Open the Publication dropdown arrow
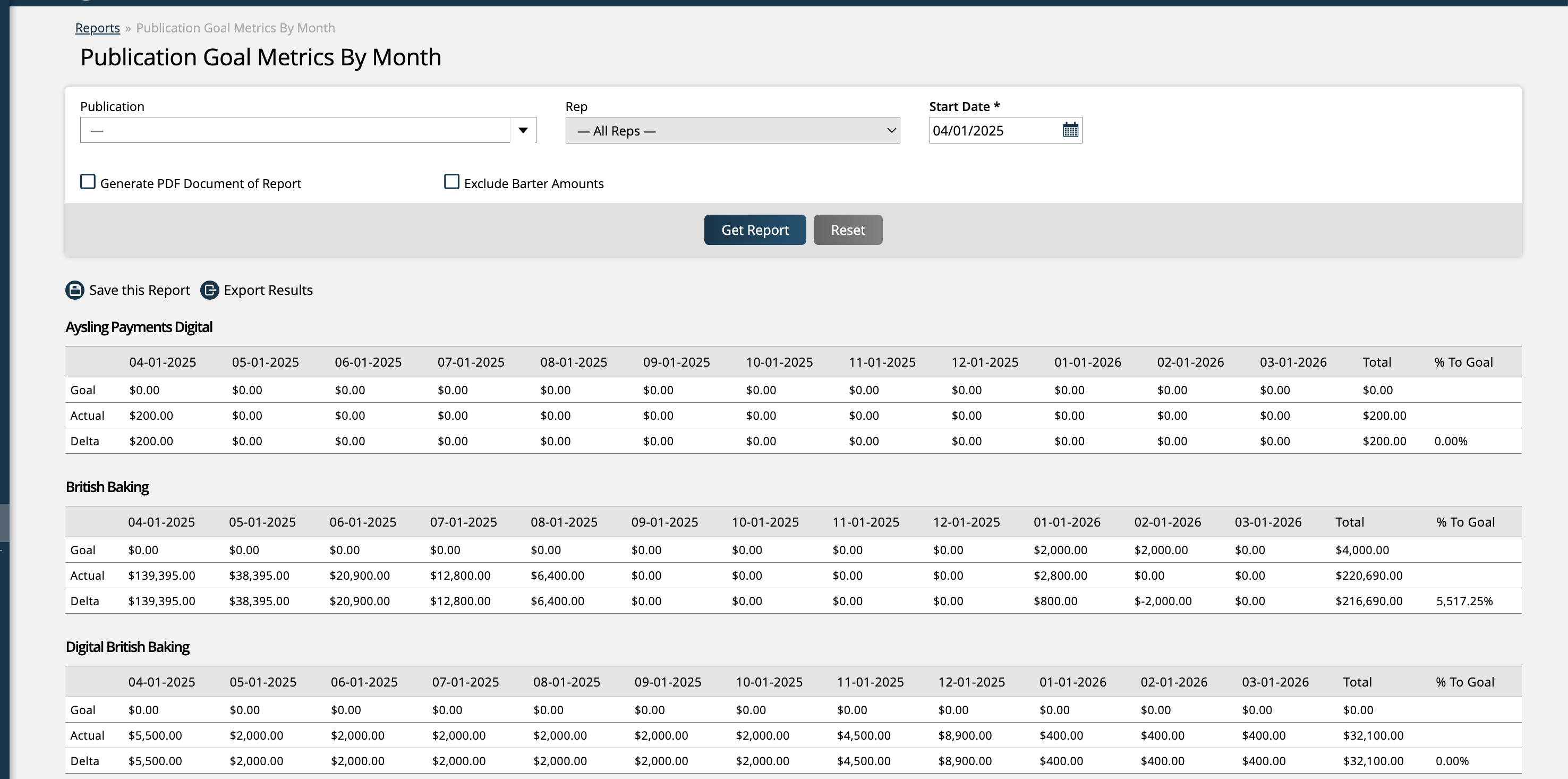The image size is (1568, 779). click(523, 130)
